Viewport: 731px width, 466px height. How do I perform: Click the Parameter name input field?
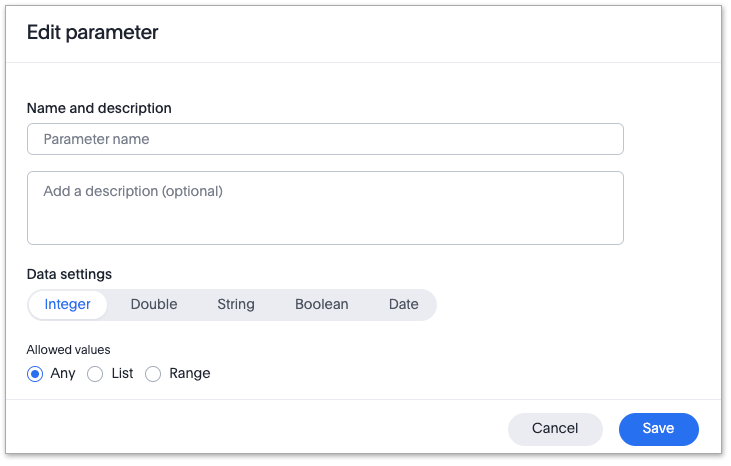[x=325, y=139]
